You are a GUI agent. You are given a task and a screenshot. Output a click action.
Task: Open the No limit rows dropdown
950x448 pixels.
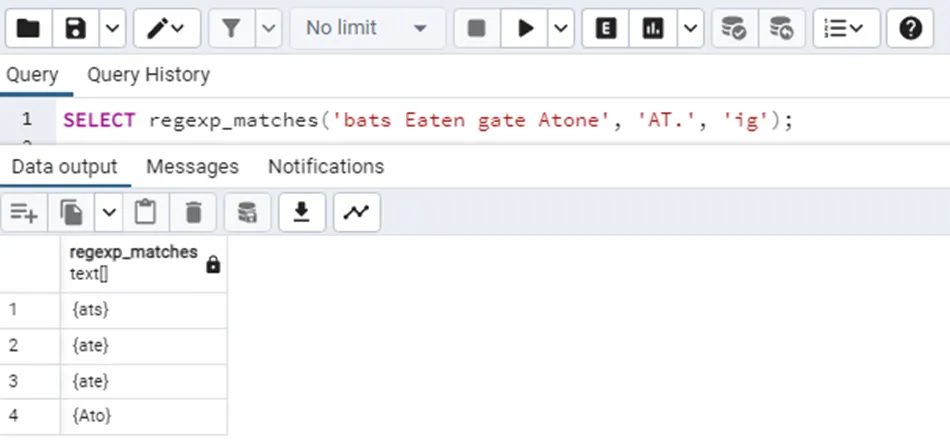(366, 29)
